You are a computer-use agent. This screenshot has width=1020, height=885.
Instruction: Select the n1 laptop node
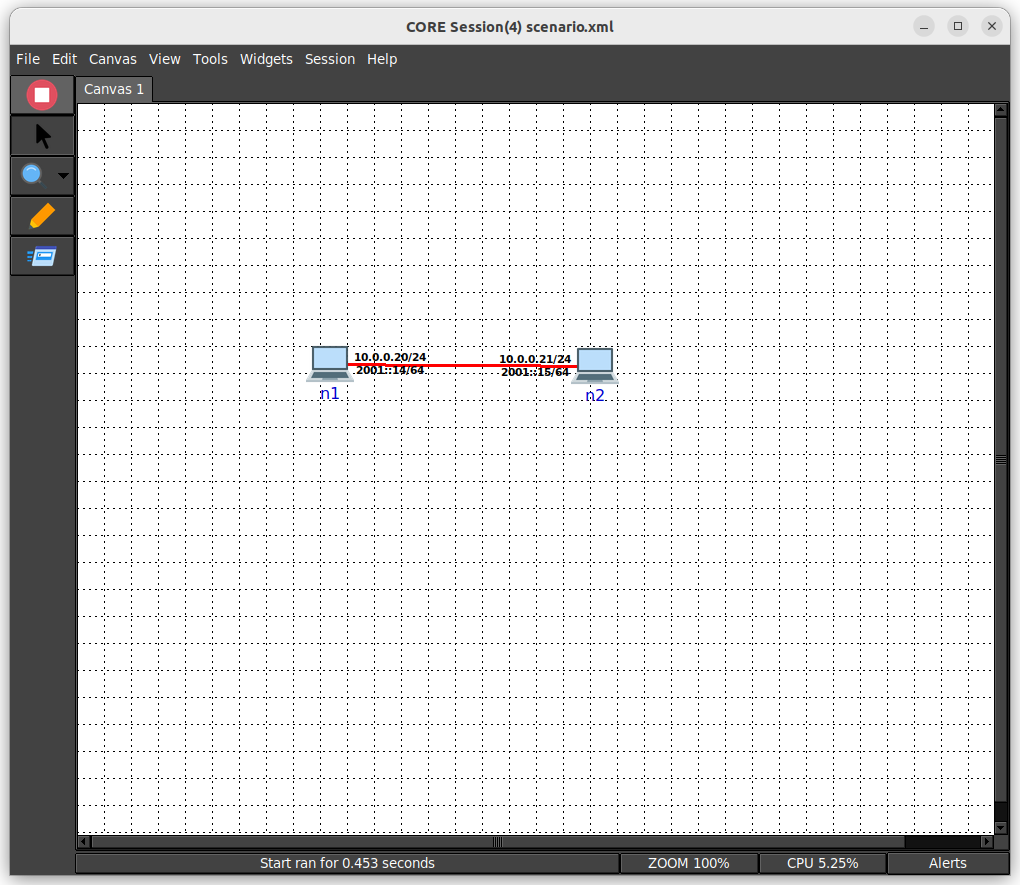[330, 364]
